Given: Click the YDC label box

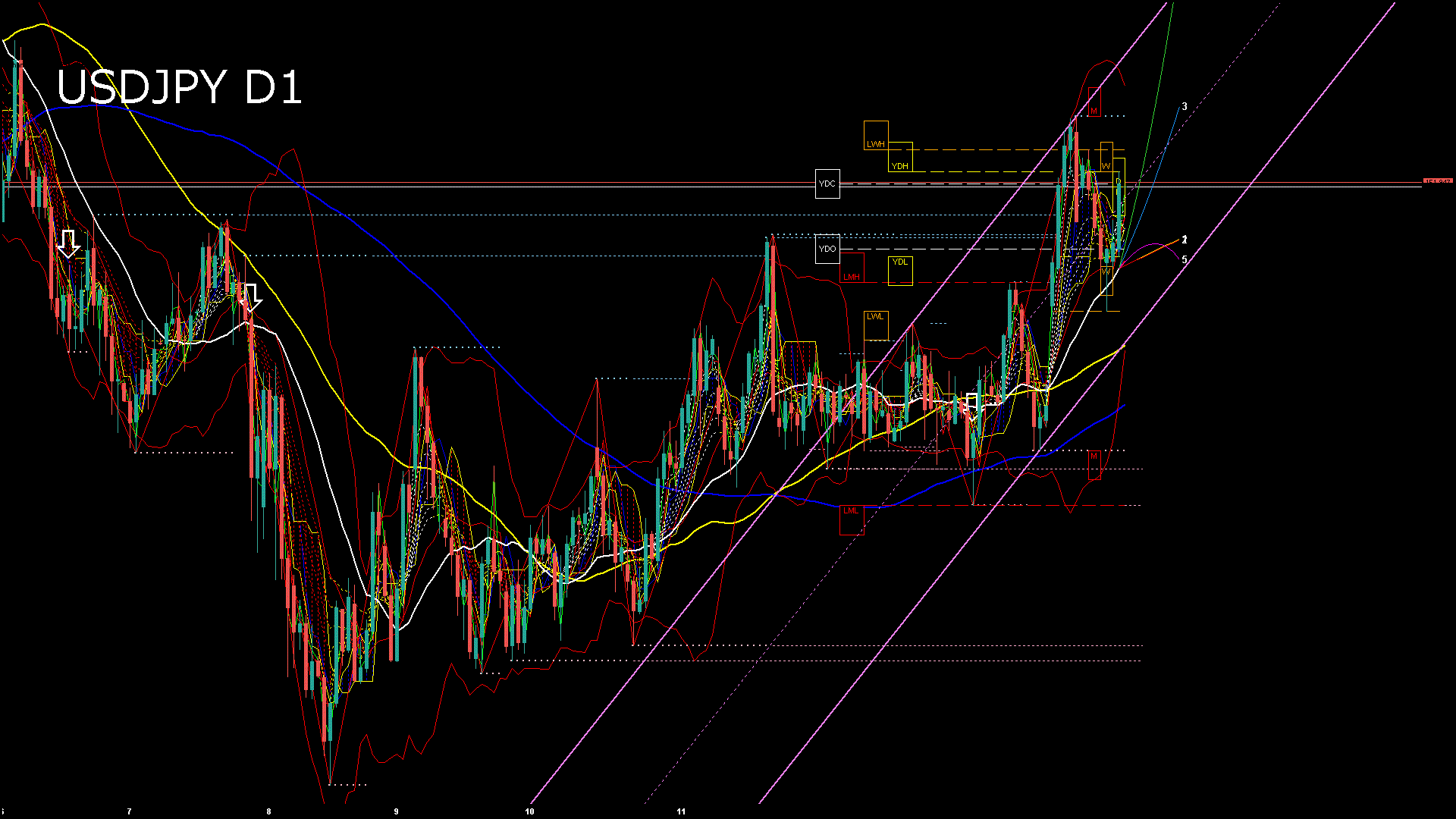Looking at the screenshot, I should point(827,184).
